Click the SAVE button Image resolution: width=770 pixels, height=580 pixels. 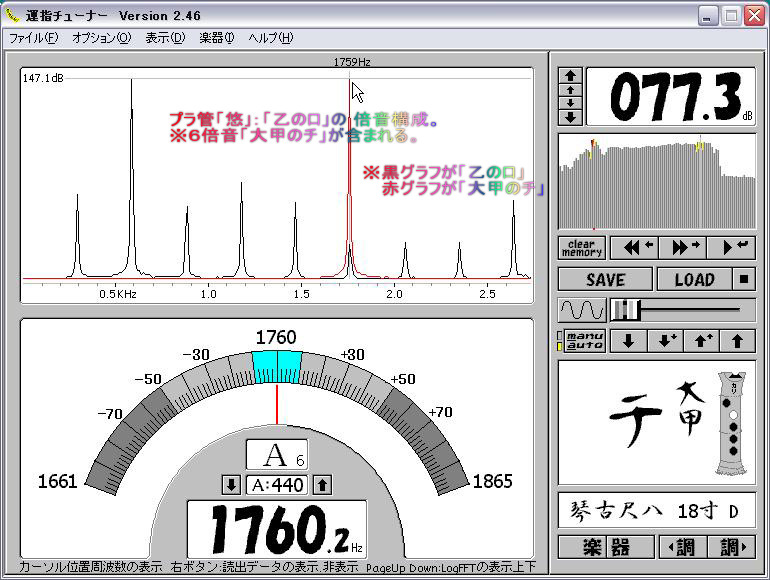point(605,280)
